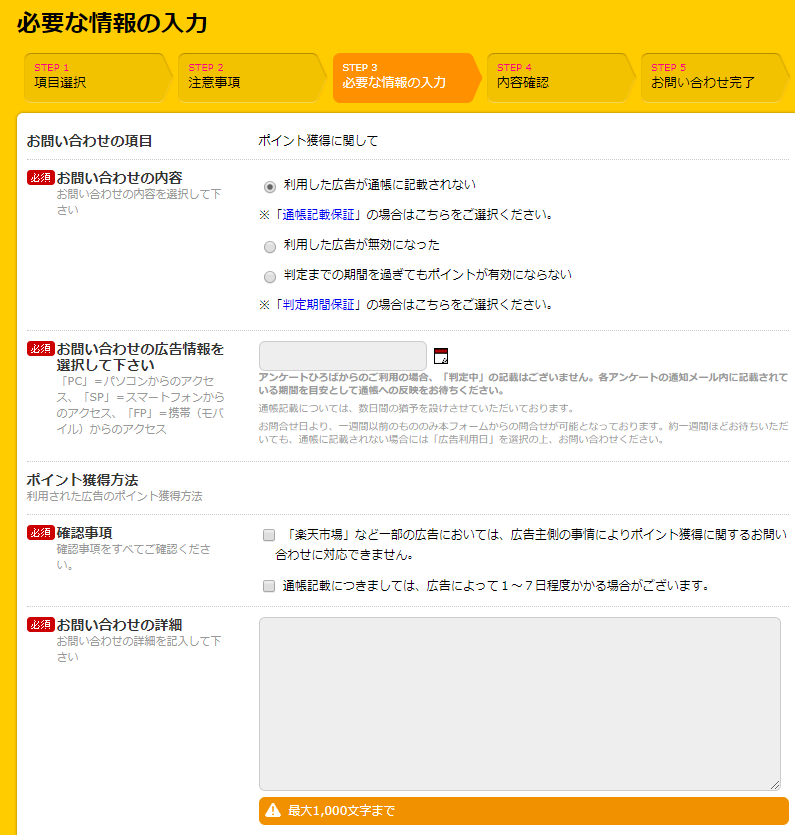Go to STEP 1 項目選択
Viewport: 795px width, 835px height.
(96, 77)
